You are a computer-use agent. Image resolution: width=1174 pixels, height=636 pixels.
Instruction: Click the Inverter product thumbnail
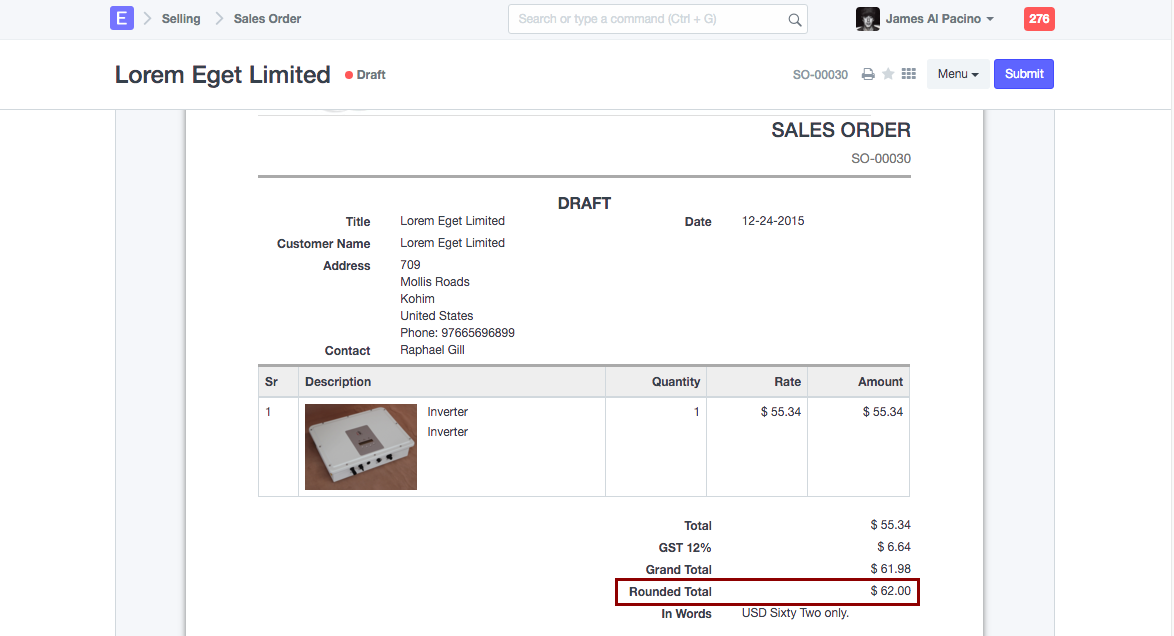click(x=360, y=447)
